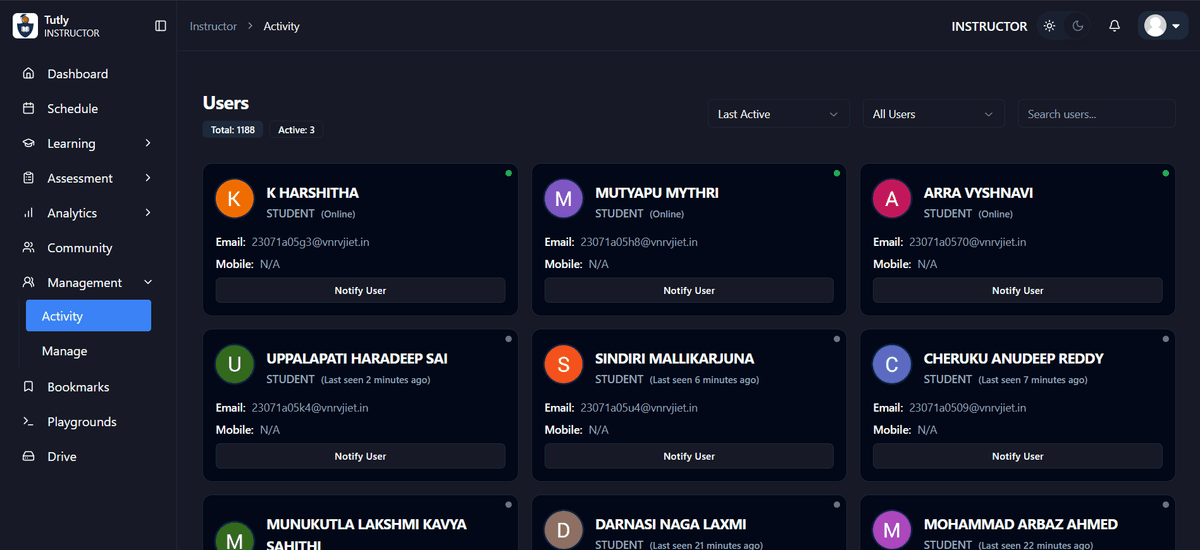
Task: Open the Last Active sort dropdown
Action: [779, 114]
